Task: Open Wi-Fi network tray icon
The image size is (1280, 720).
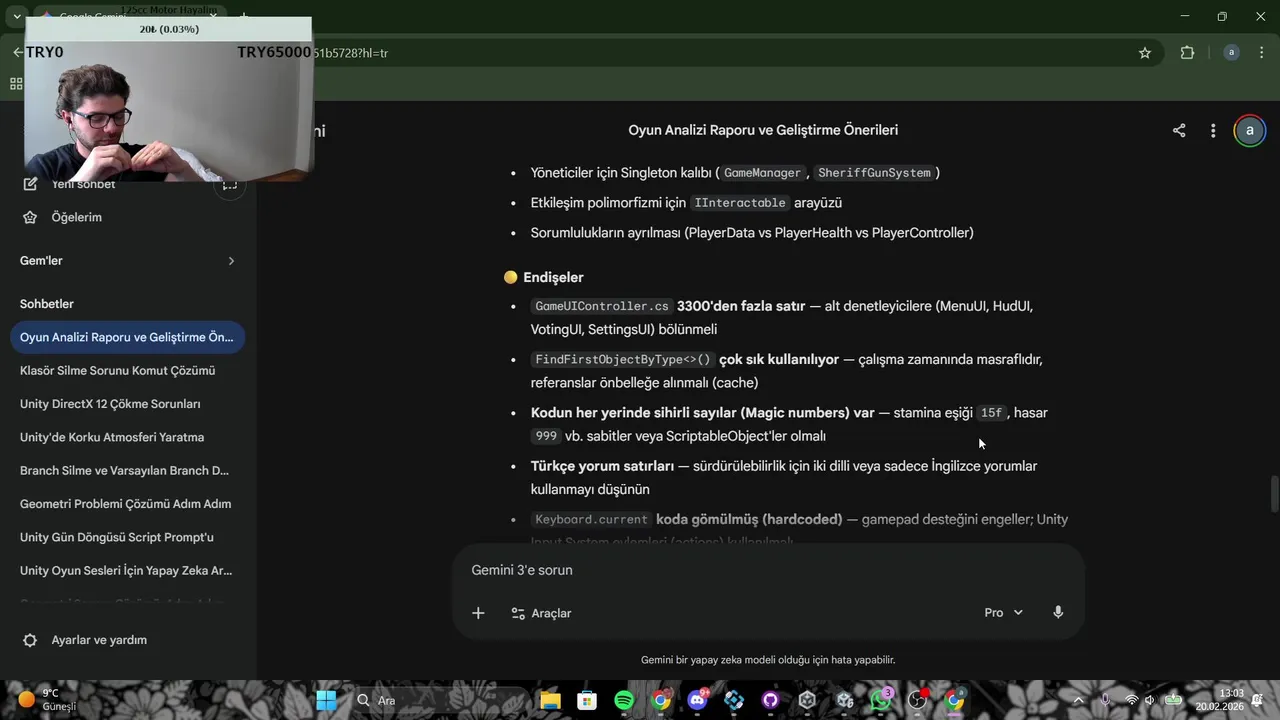Action: (1131, 700)
